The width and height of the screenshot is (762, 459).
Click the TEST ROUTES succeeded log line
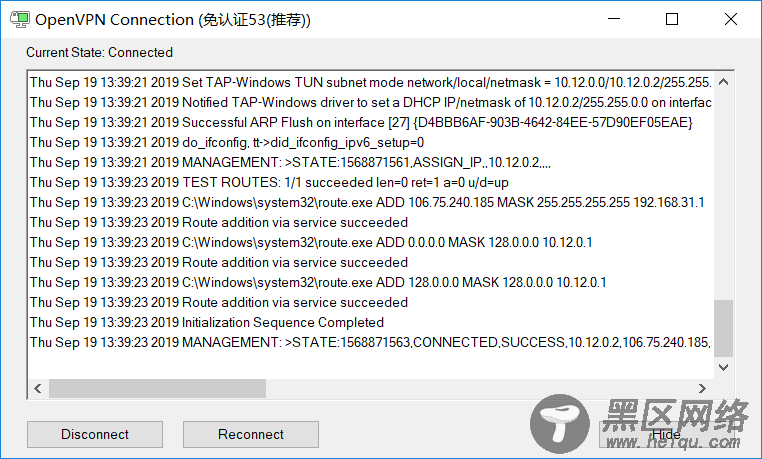[269, 183]
